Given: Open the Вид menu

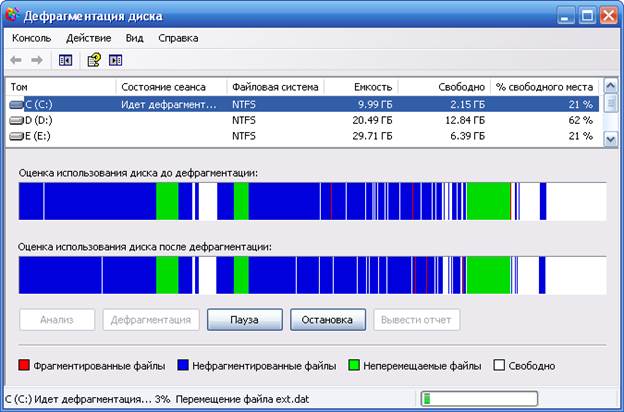Looking at the screenshot, I should click(135, 38).
